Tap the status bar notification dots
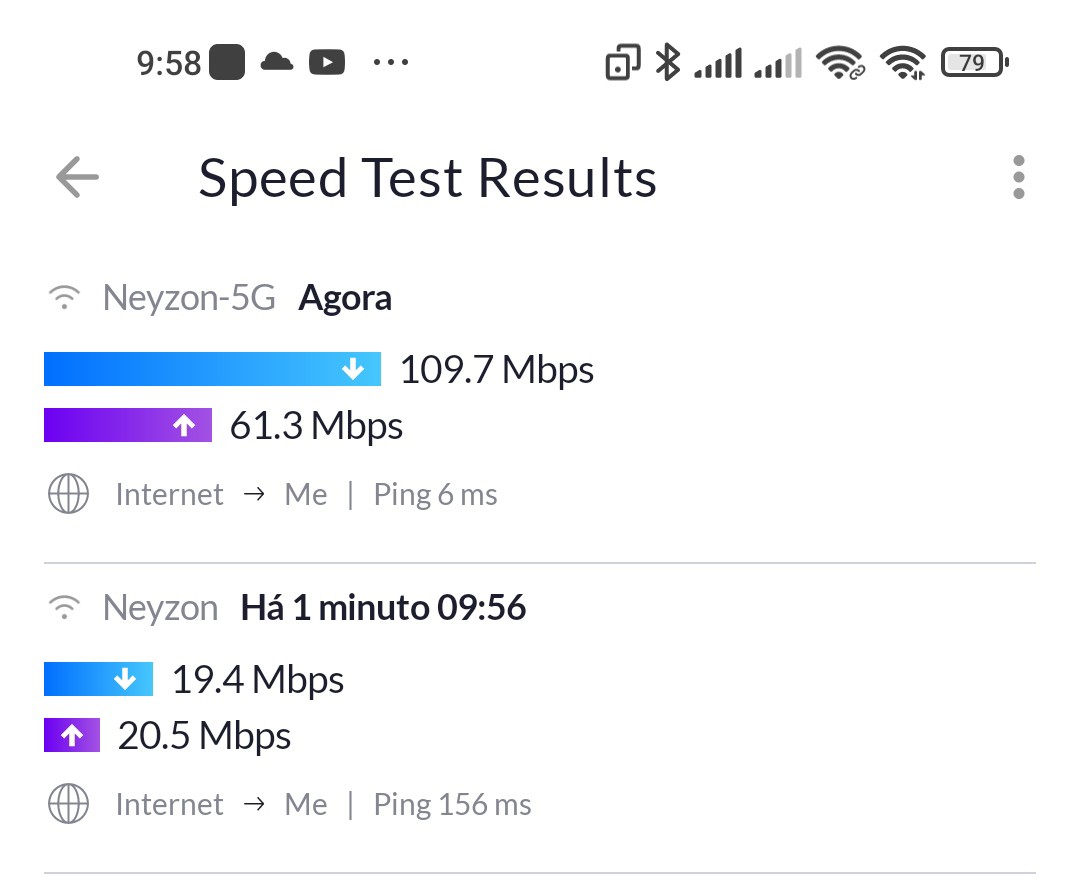 (390, 63)
